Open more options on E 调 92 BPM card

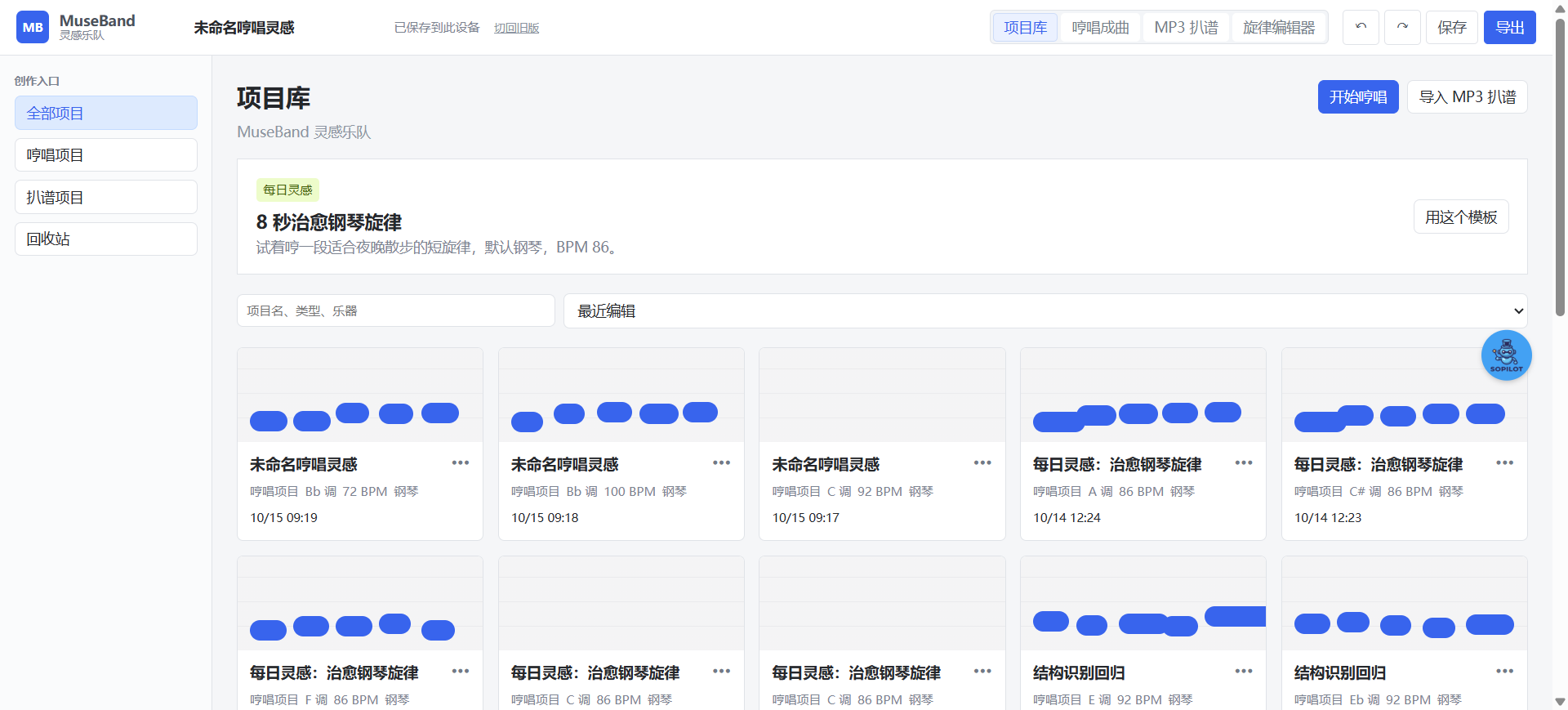(x=1244, y=672)
